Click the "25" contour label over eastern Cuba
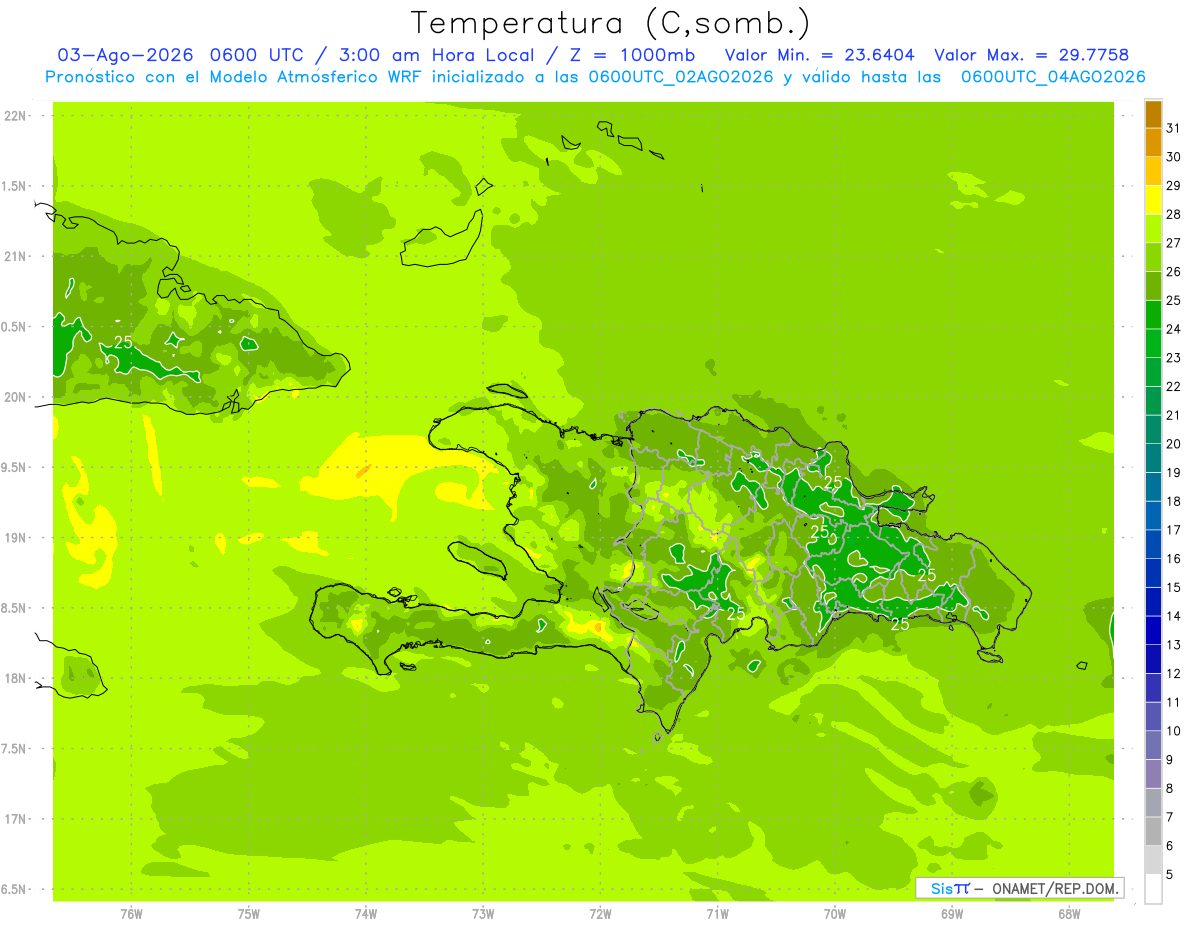 point(124,342)
